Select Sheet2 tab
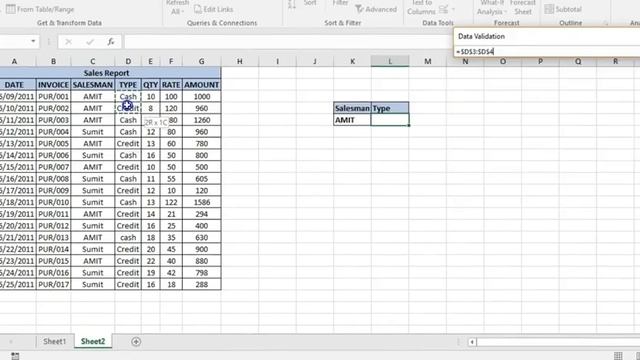This screenshot has height=360, width=640. point(93,341)
